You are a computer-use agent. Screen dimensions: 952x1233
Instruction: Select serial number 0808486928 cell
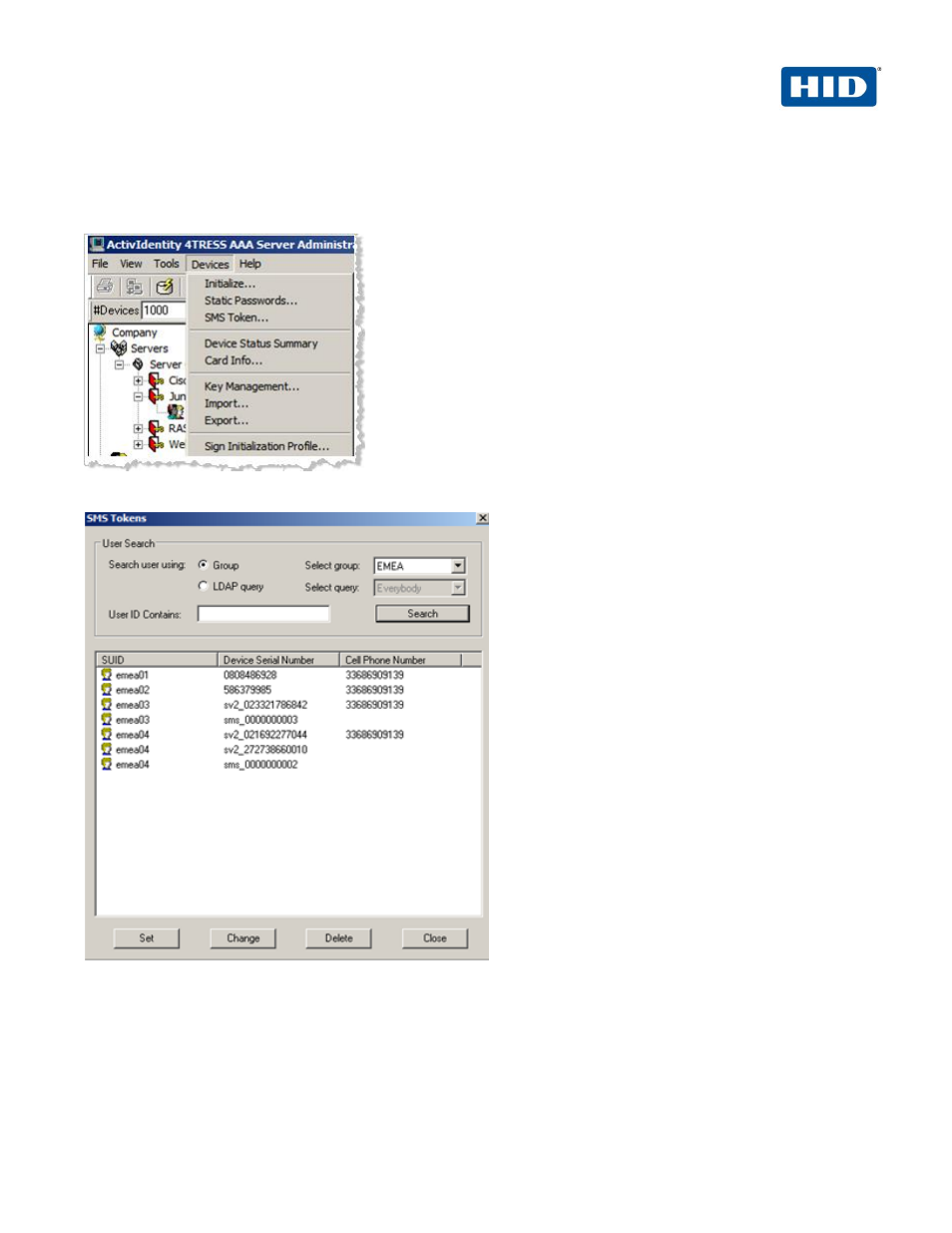250,675
